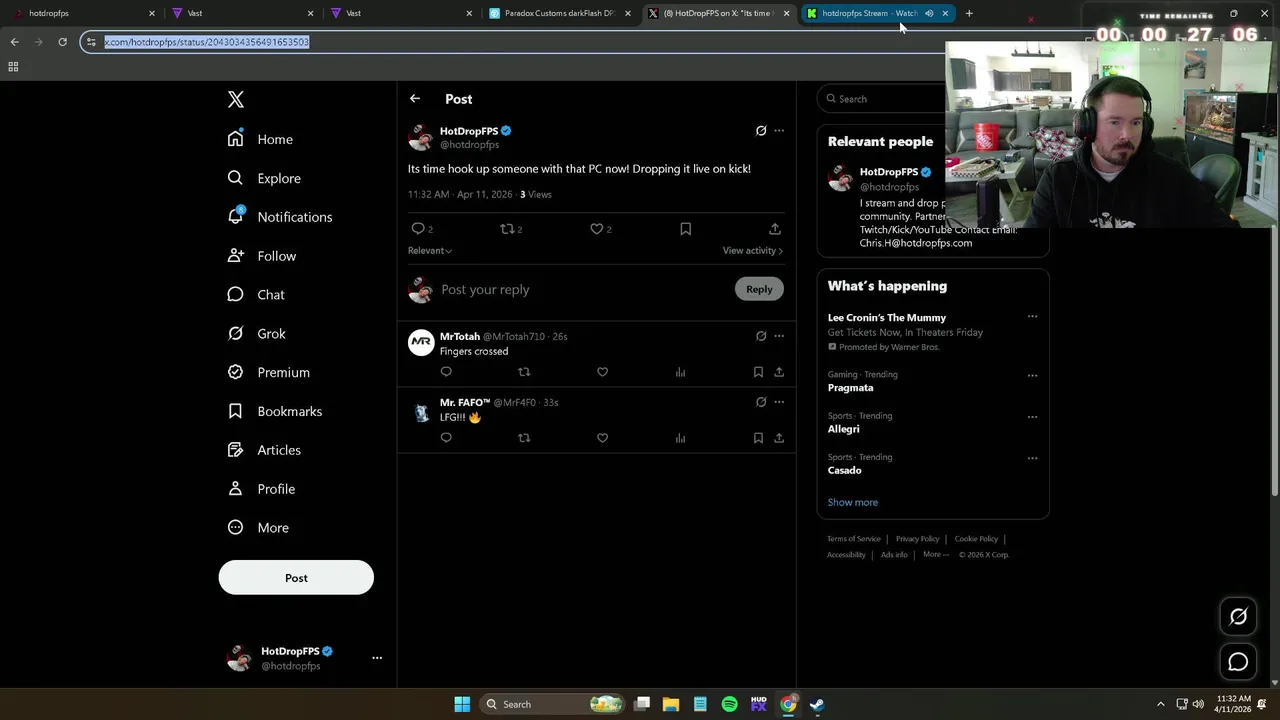Viewport: 1280px width, 720px height.
Task: Open More options in the sidebar
Action: click(258, 528)
